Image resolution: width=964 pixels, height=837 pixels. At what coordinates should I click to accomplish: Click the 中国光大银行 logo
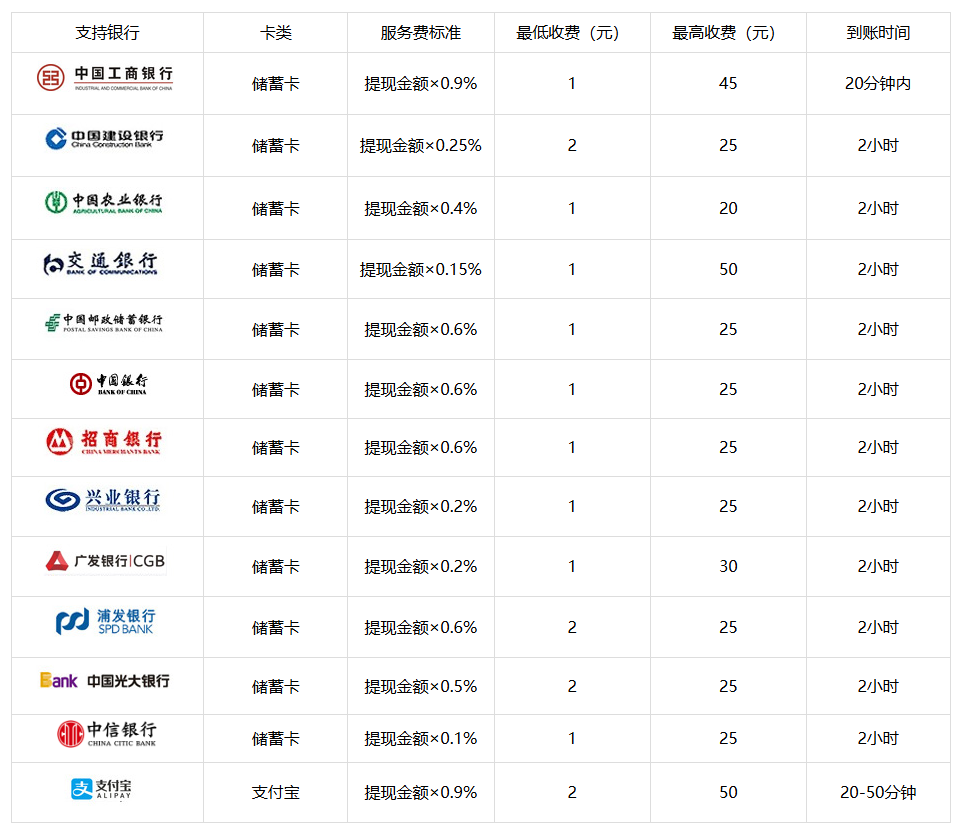pyautogui.click(x=105, y=681)
